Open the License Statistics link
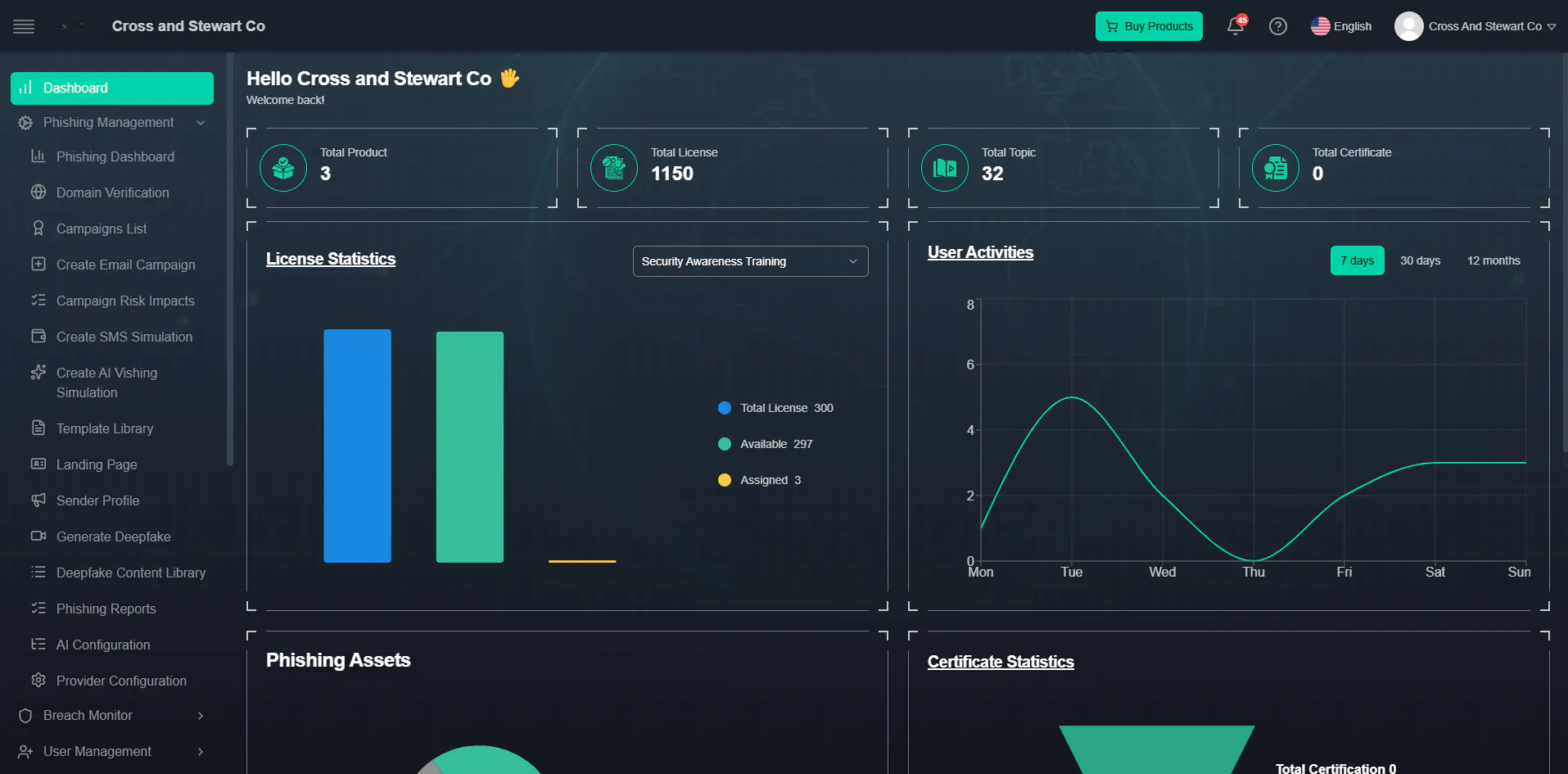Viewport: 1568px width, 774px height. click(x=331, y=259)
